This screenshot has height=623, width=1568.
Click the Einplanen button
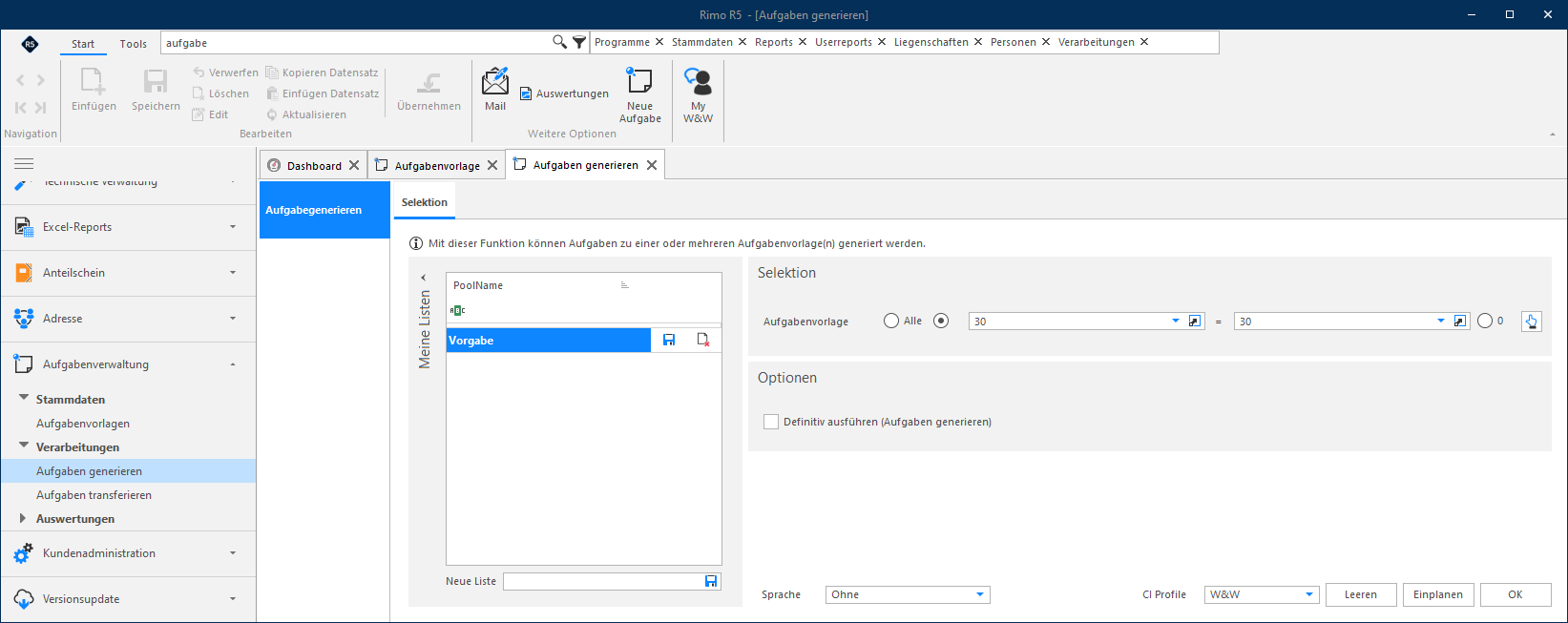(1438, 594)
